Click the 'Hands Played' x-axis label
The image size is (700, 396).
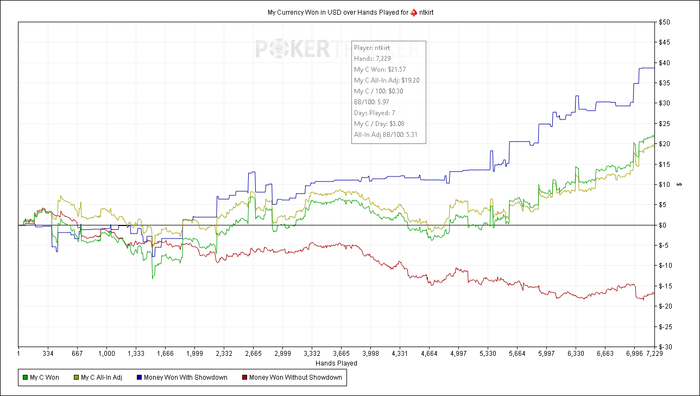pyautogui.click(x=336, y=363)
